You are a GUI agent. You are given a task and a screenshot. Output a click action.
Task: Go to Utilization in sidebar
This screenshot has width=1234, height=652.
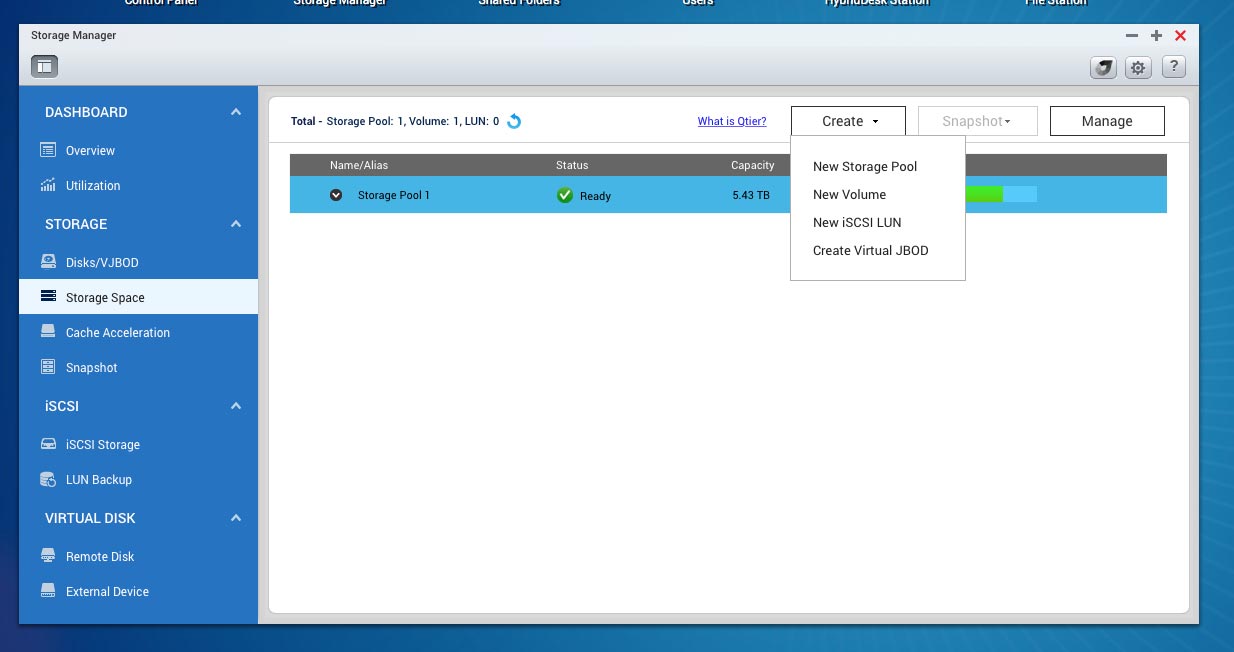click(x=93, y=186)
